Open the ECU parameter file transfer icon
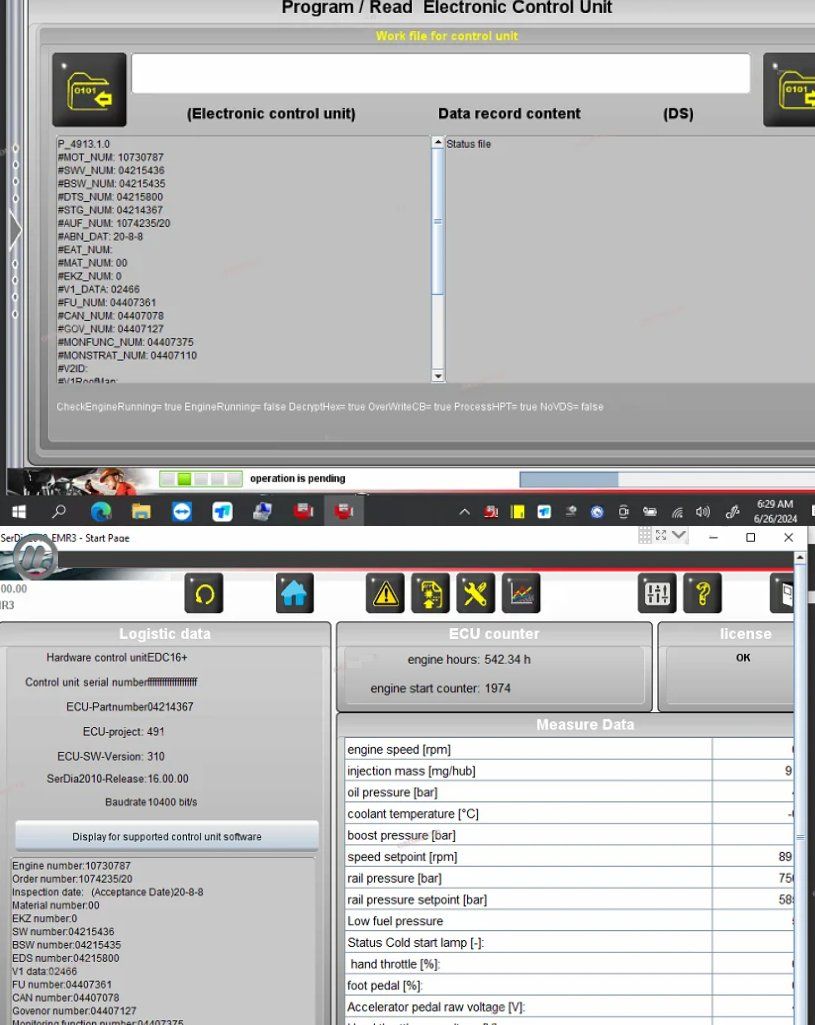Screen dimensions: 815x1025 coord(431,594)
